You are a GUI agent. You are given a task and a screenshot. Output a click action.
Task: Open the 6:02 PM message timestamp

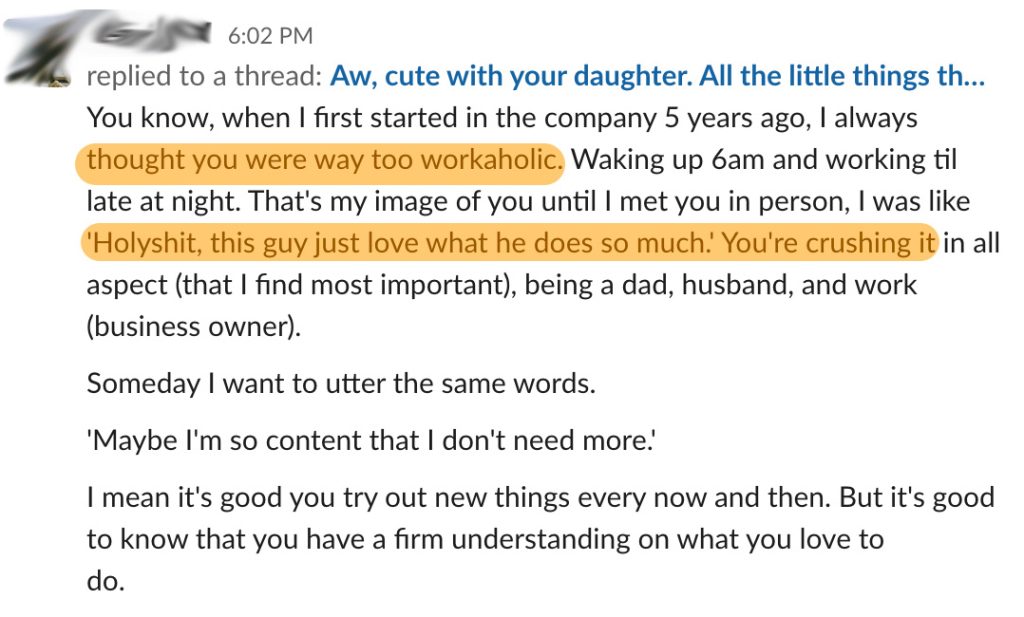(270, 35)
